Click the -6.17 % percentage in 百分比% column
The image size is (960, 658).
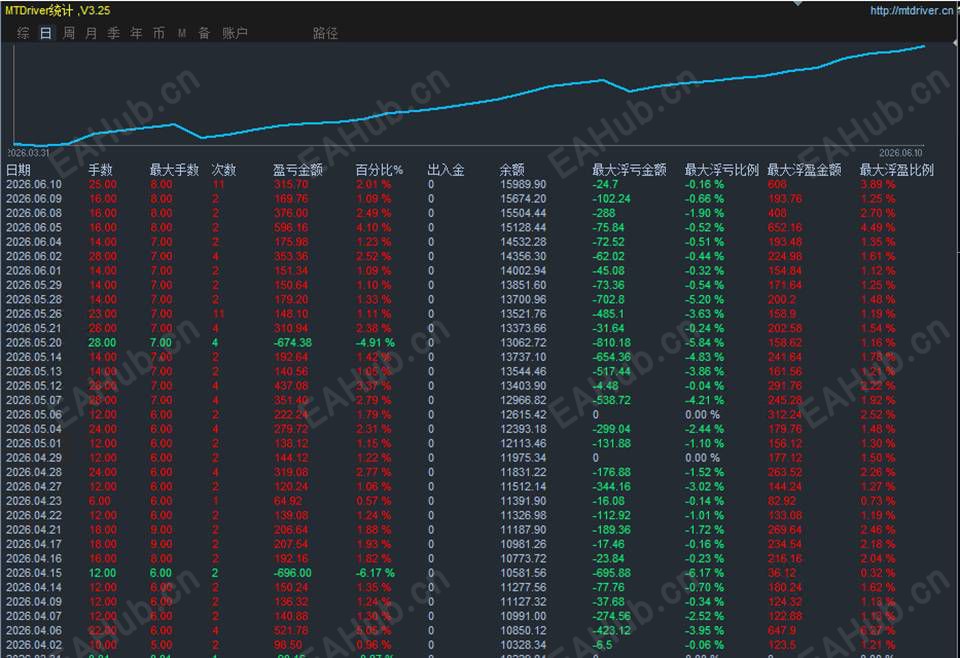click(375, 573)
